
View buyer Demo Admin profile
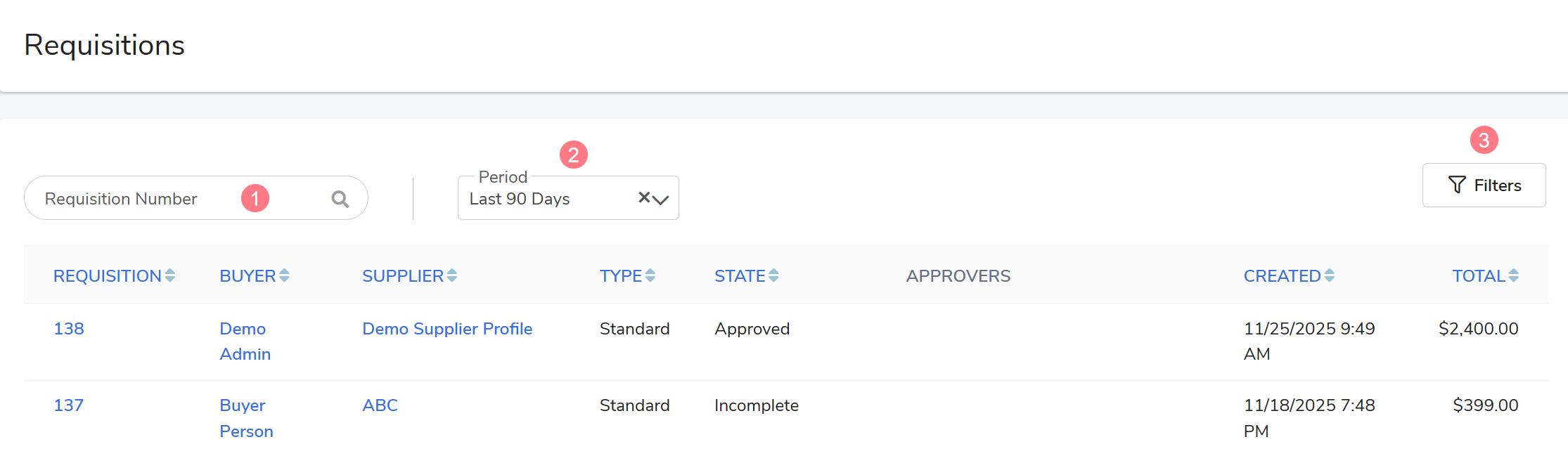pyautogui.click(x=244, y=341)
